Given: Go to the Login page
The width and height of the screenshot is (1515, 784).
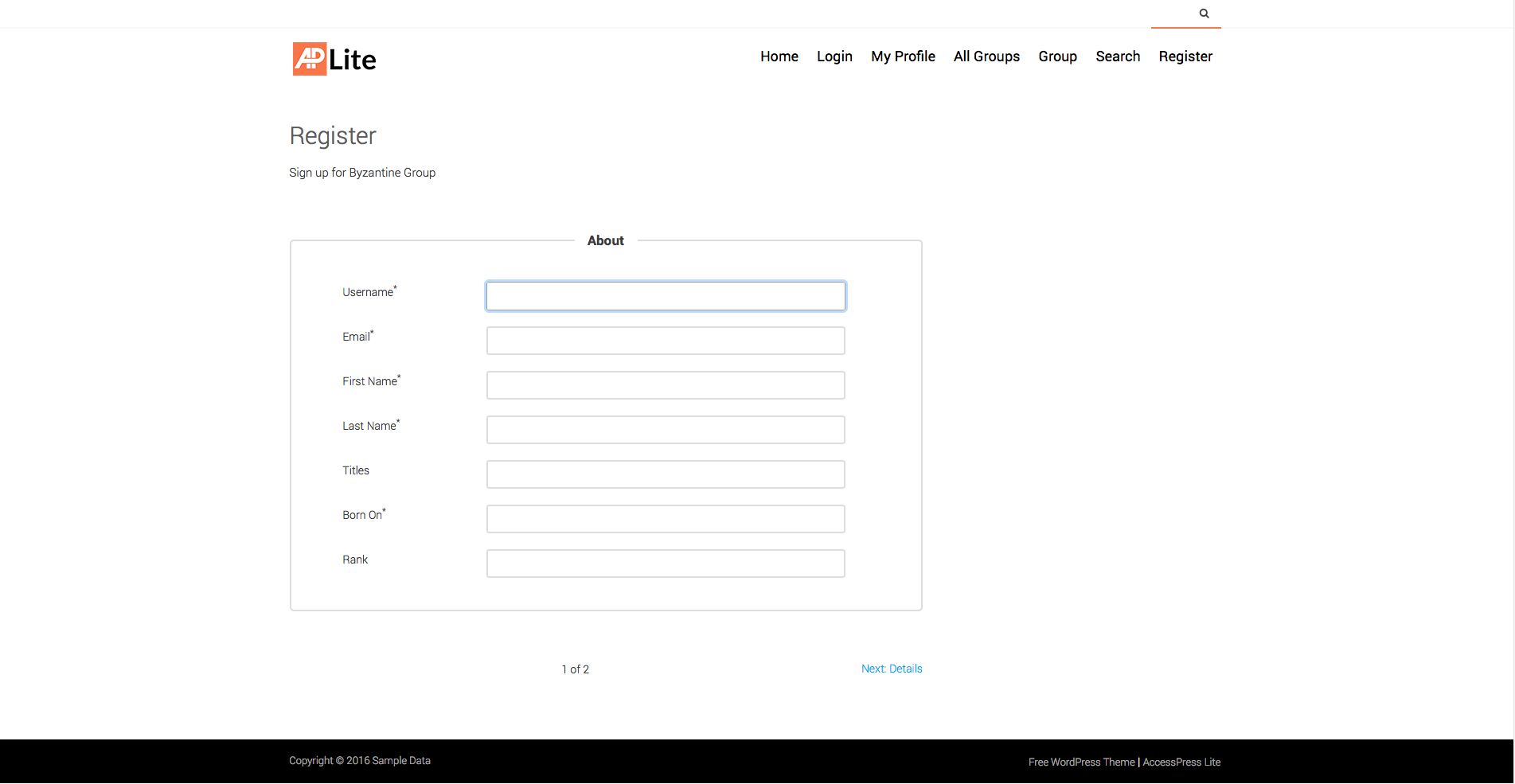Looking at the screenshot, I should 834,57.
